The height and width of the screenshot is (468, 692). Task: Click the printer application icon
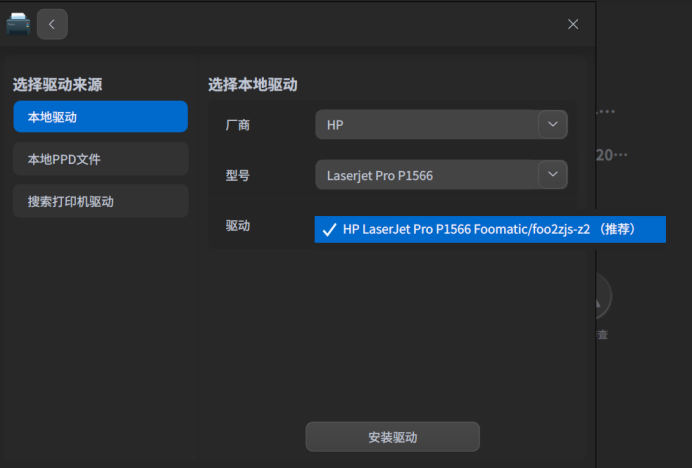[18, 24]
